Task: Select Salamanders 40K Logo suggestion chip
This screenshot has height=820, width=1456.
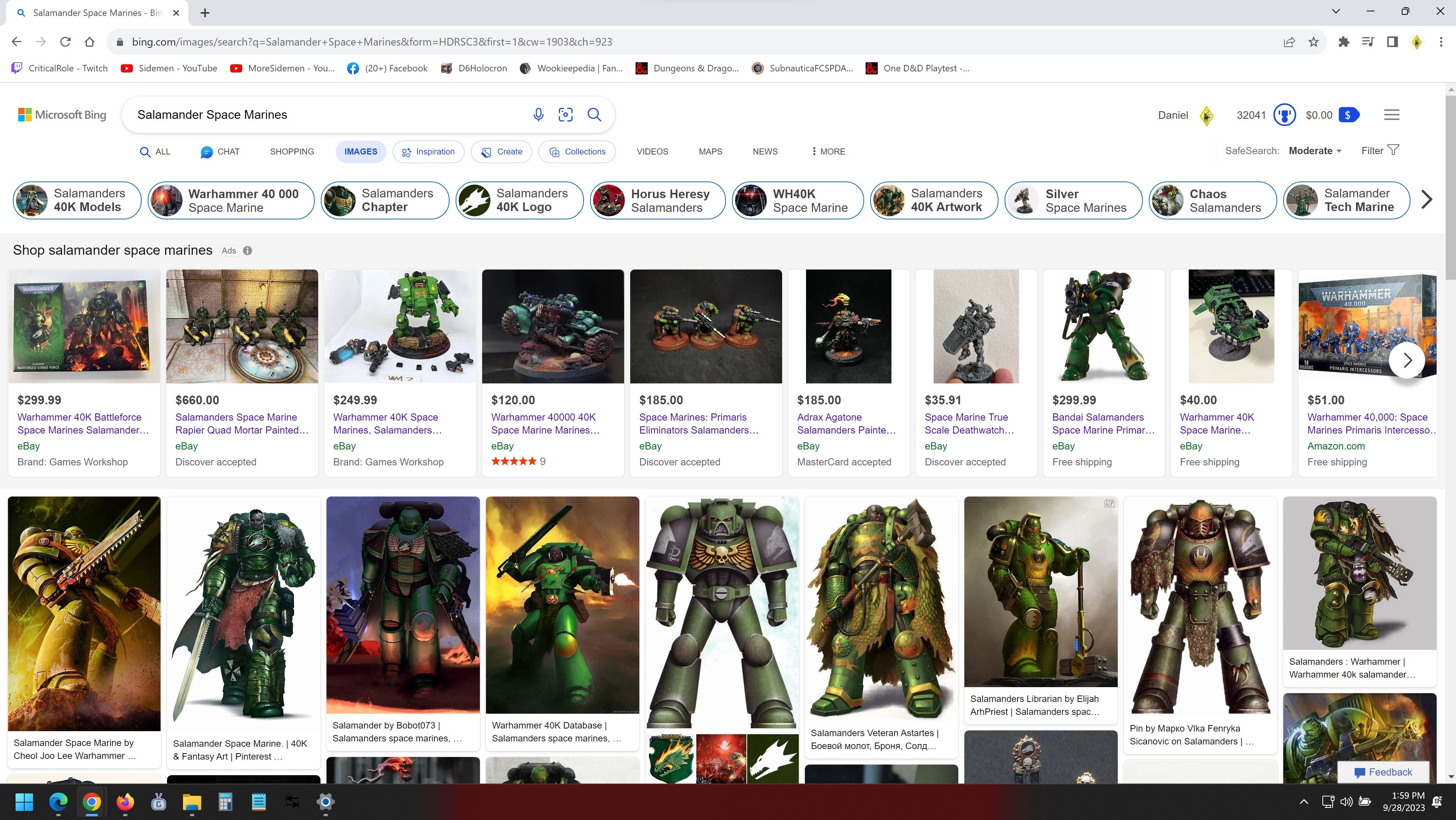Action: click(519, 200)
